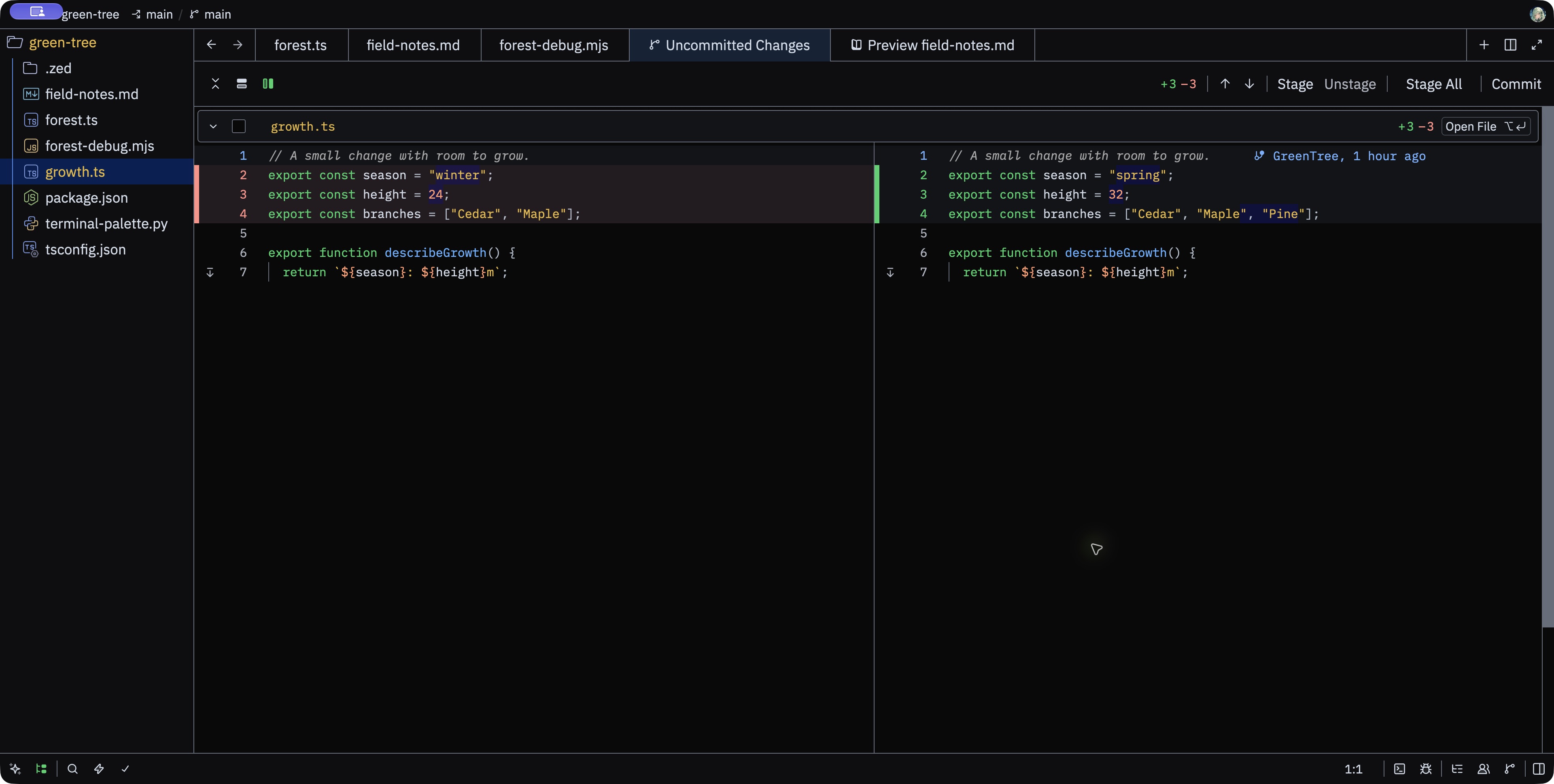
Task: Open the git panel branch icon in the status bar
Action: (x=1509, y=769)
